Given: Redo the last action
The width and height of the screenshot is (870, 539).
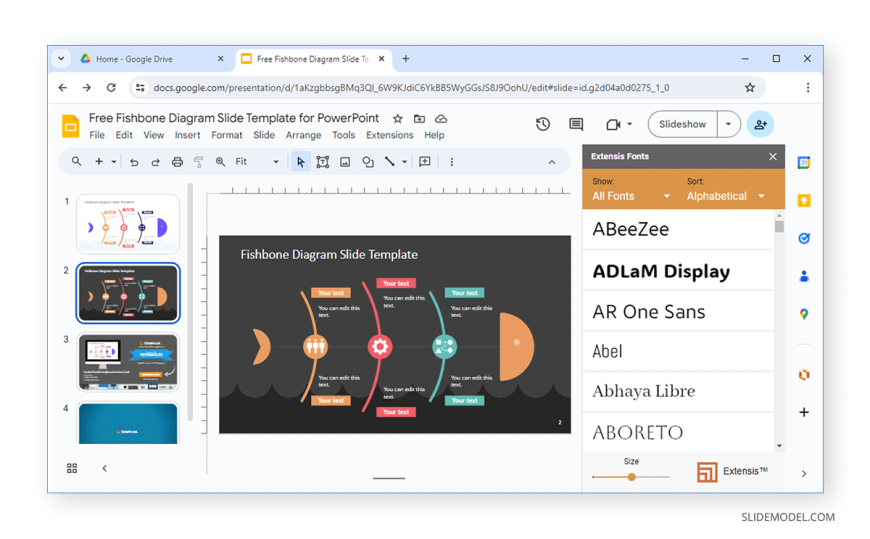Looking at the screenshot, I should point(155,162).
